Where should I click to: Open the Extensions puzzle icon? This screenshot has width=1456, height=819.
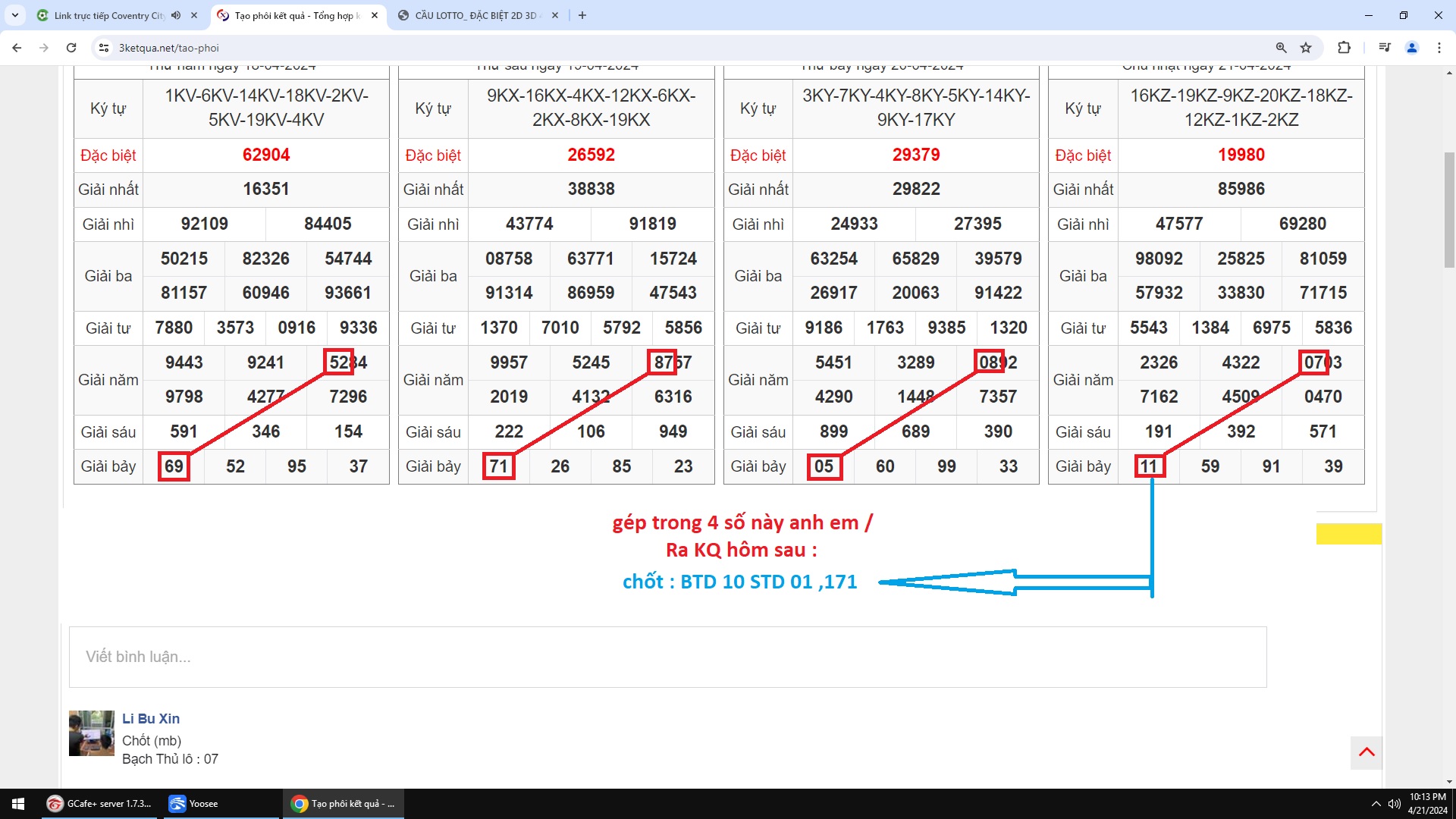point(1344,48)
